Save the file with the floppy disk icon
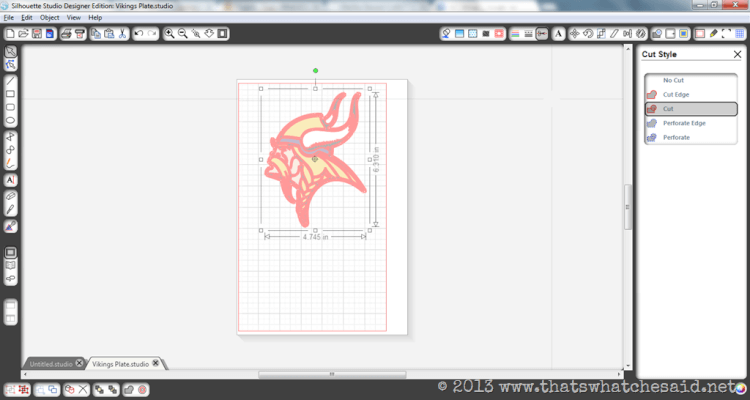 tap(36, 33)
